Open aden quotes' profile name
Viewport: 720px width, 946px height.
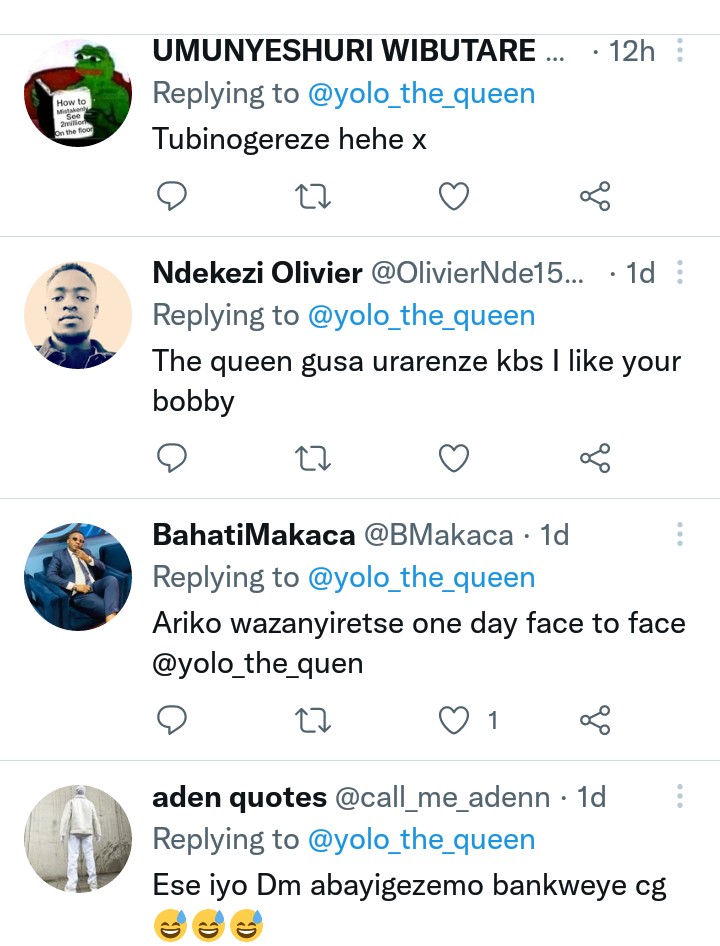239,797
